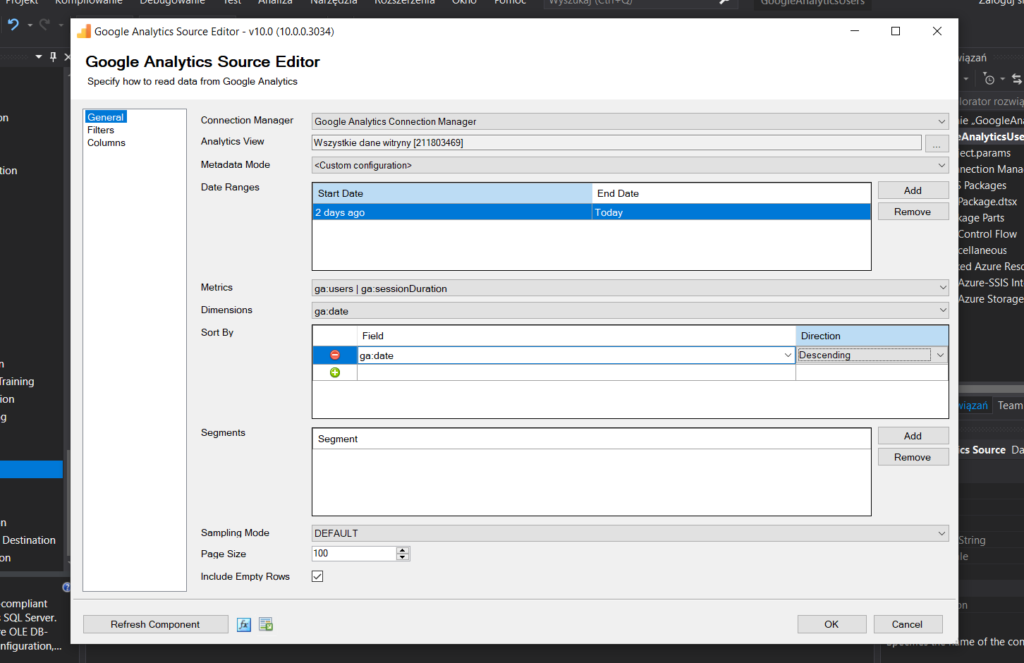Click the Segment column header
The width and height of the screenshot is (1024, 663).
(592, 439)
